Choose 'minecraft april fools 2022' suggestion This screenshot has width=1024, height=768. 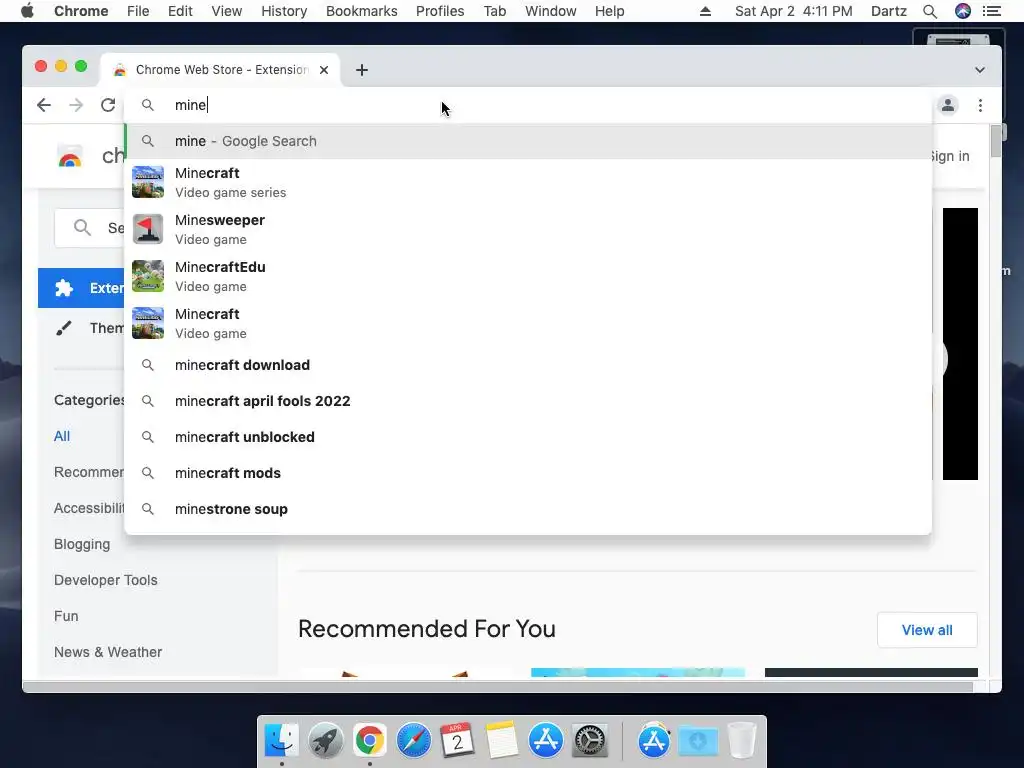pyautogui.click(x=528, y=401)
